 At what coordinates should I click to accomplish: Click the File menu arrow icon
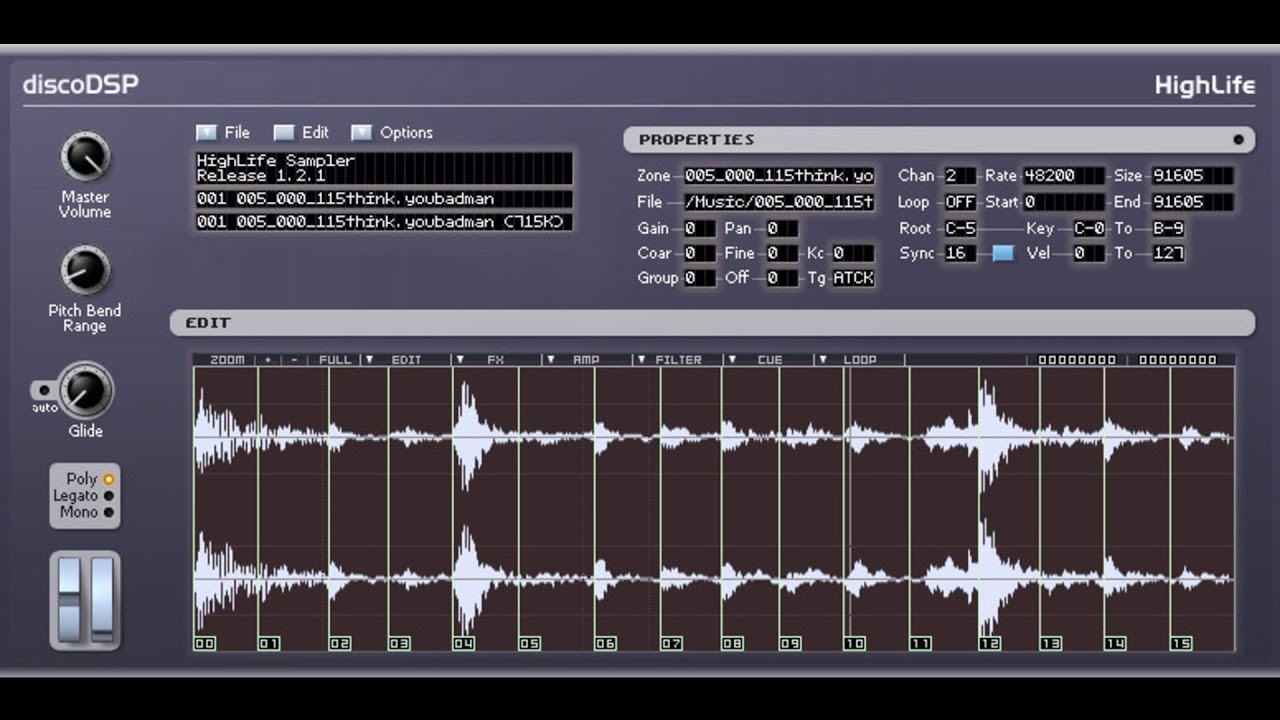206,132
